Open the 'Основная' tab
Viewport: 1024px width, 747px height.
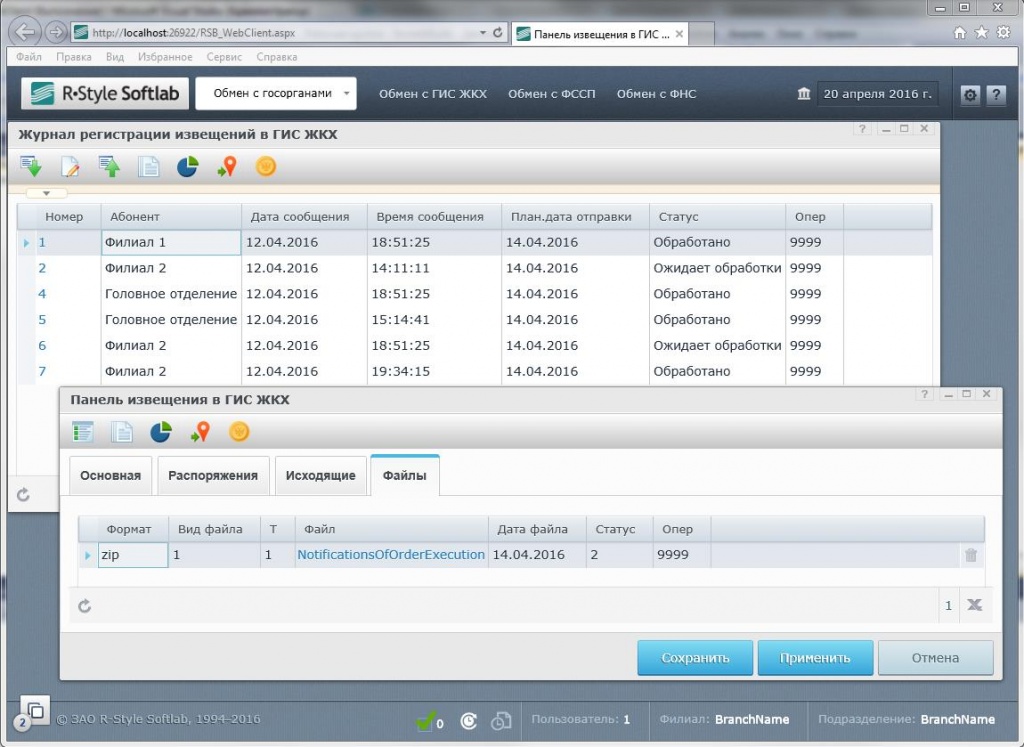111,476
